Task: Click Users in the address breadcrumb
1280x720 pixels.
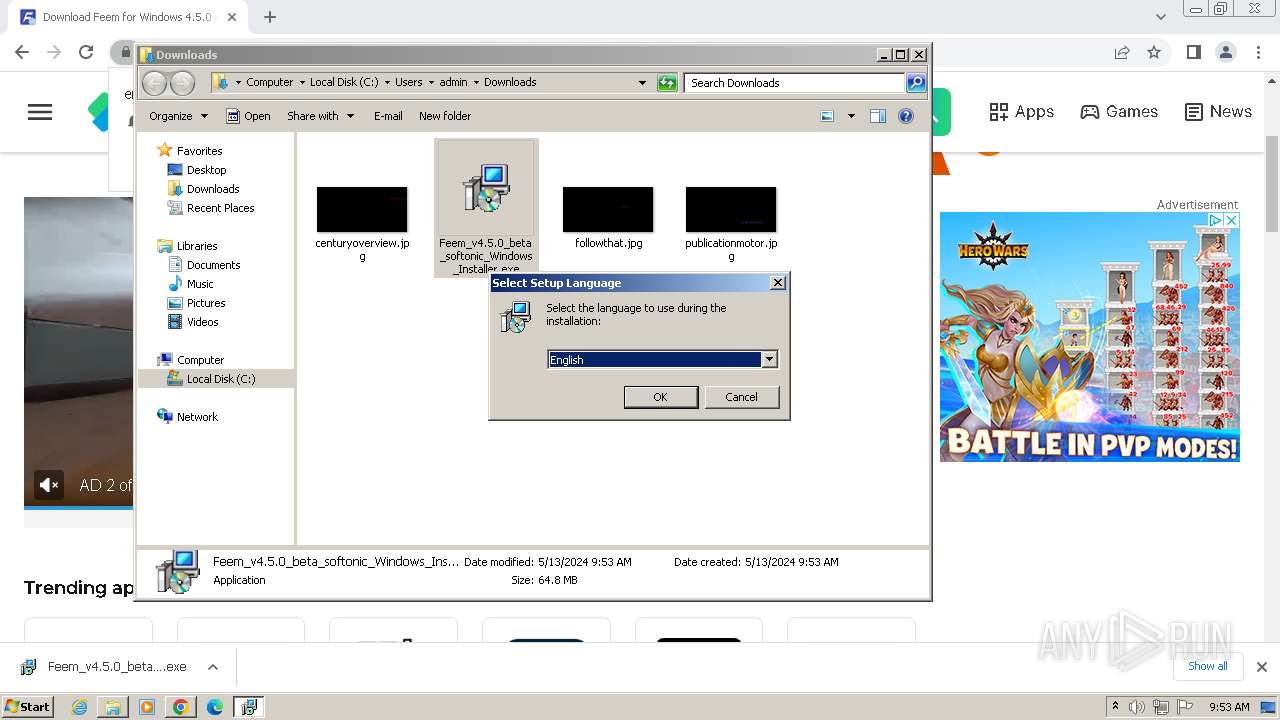Action: click(408, 82)
